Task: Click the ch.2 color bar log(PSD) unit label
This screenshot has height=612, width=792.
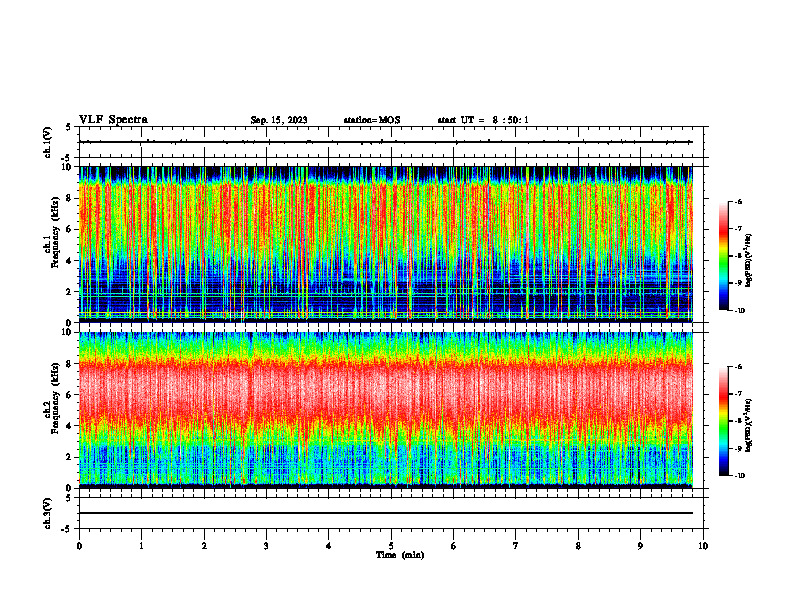Action: coord(749,425)
